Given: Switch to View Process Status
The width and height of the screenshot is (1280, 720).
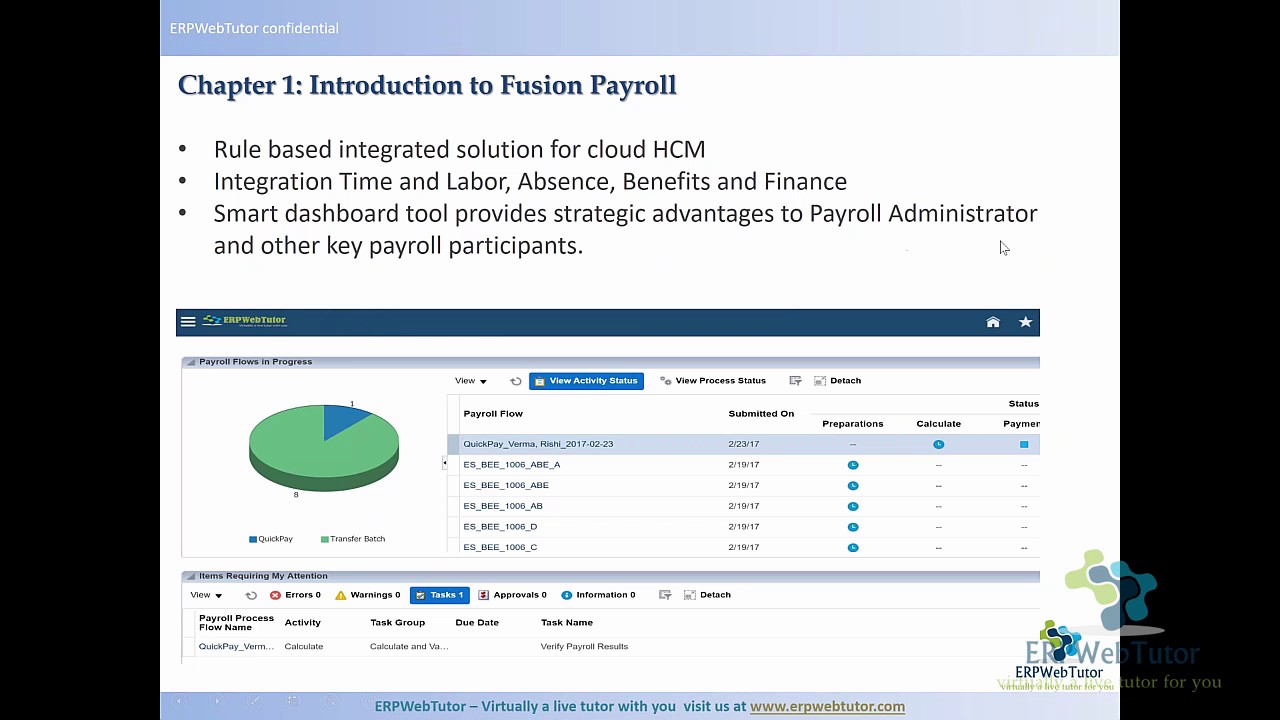Looking at the screenshot, I should coord(713,381).
